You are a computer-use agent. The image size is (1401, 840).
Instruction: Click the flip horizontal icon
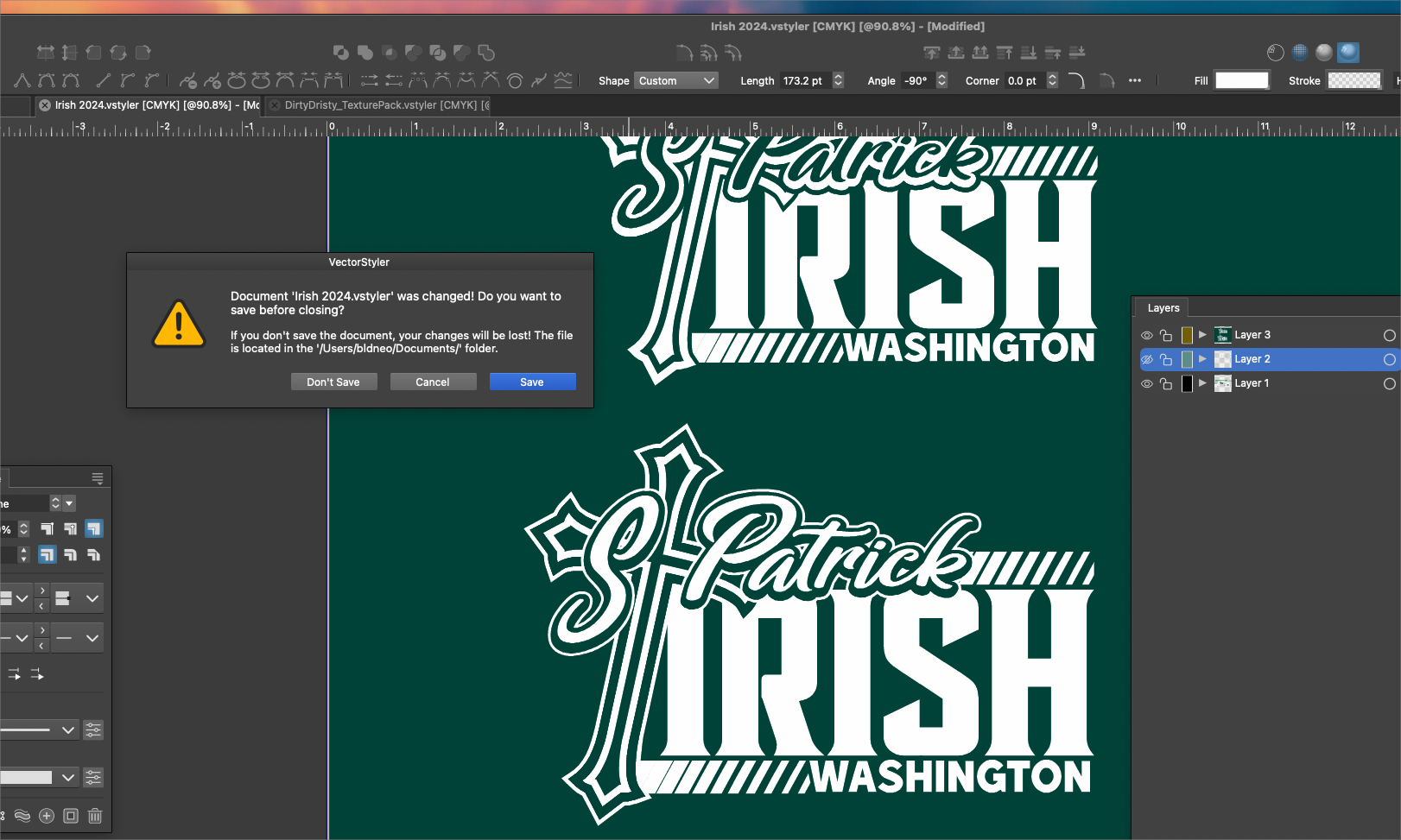pos(46,53)
